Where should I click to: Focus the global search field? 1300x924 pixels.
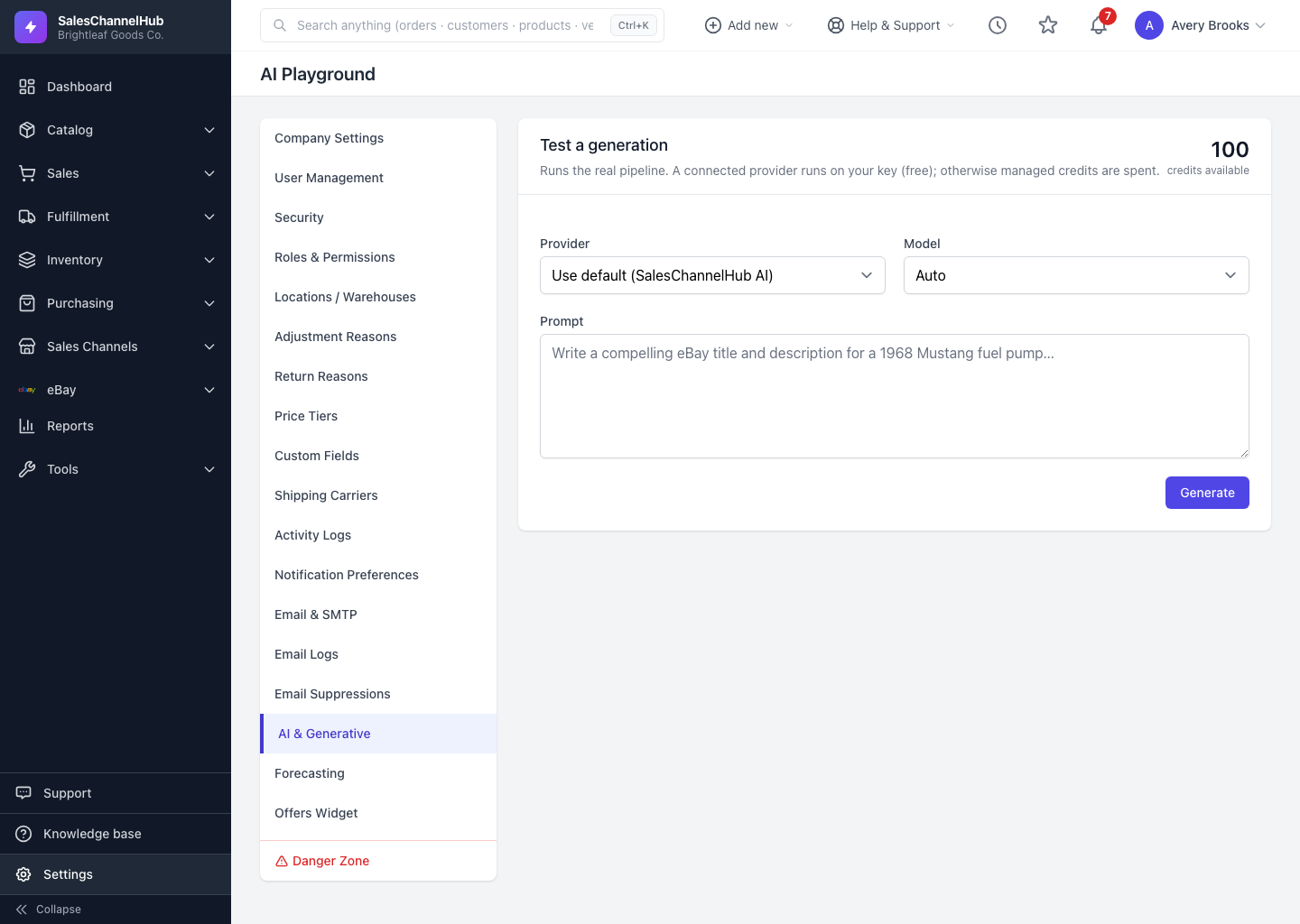[x=462, y=25]
